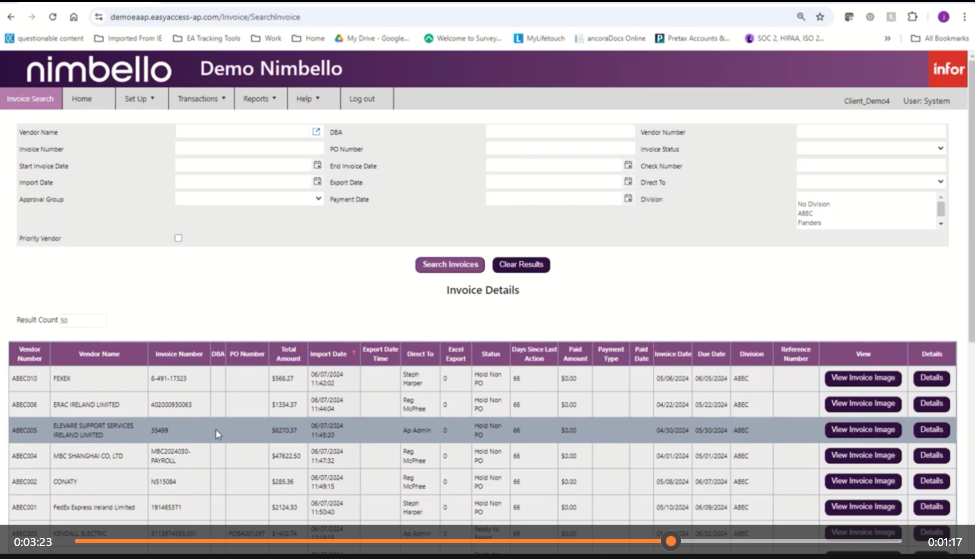View site information icon in address bar
The height and width of the screenshot is (559, 975).
[x=98, y=17]
